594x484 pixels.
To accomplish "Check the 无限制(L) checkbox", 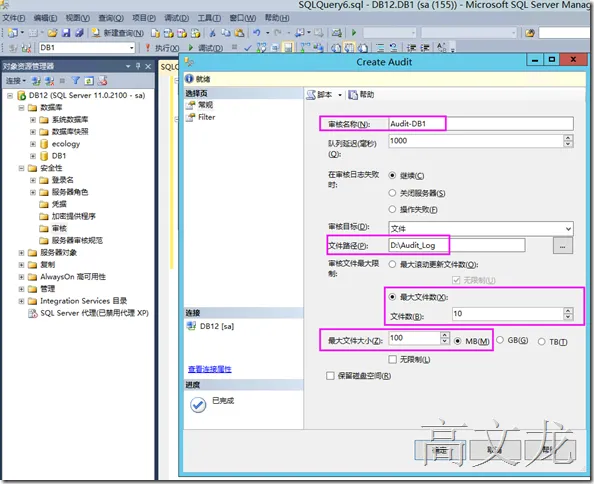I will [392, 359].
